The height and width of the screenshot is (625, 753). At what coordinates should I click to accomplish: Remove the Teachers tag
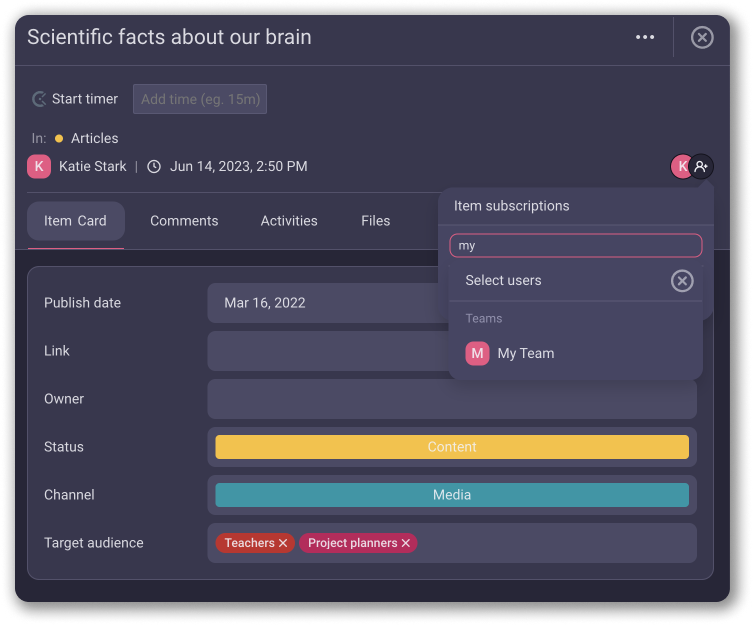(x=283, y=543)
